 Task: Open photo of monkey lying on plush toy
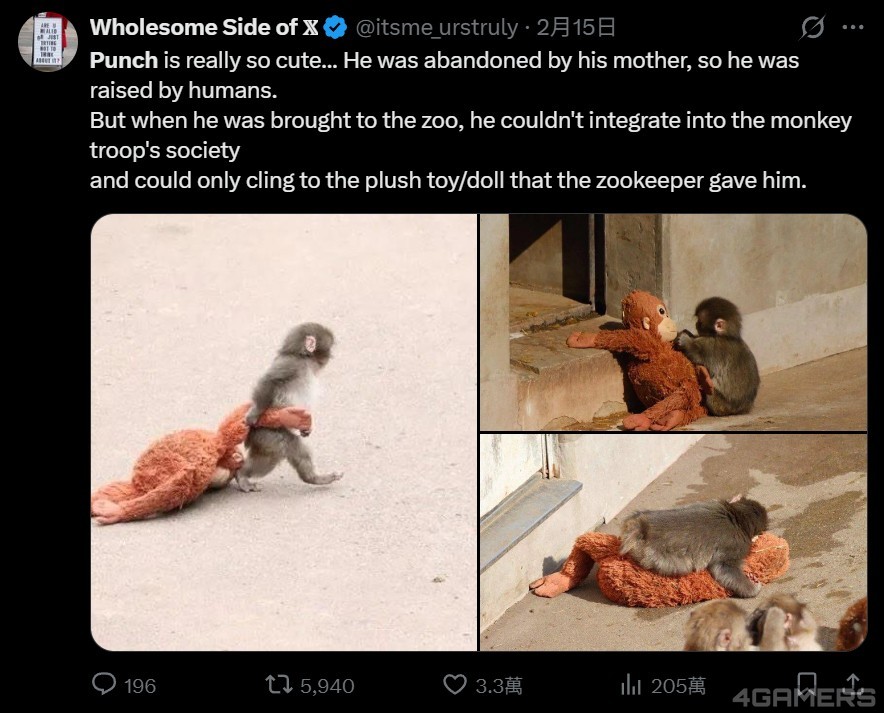click(x=673, y=542)
